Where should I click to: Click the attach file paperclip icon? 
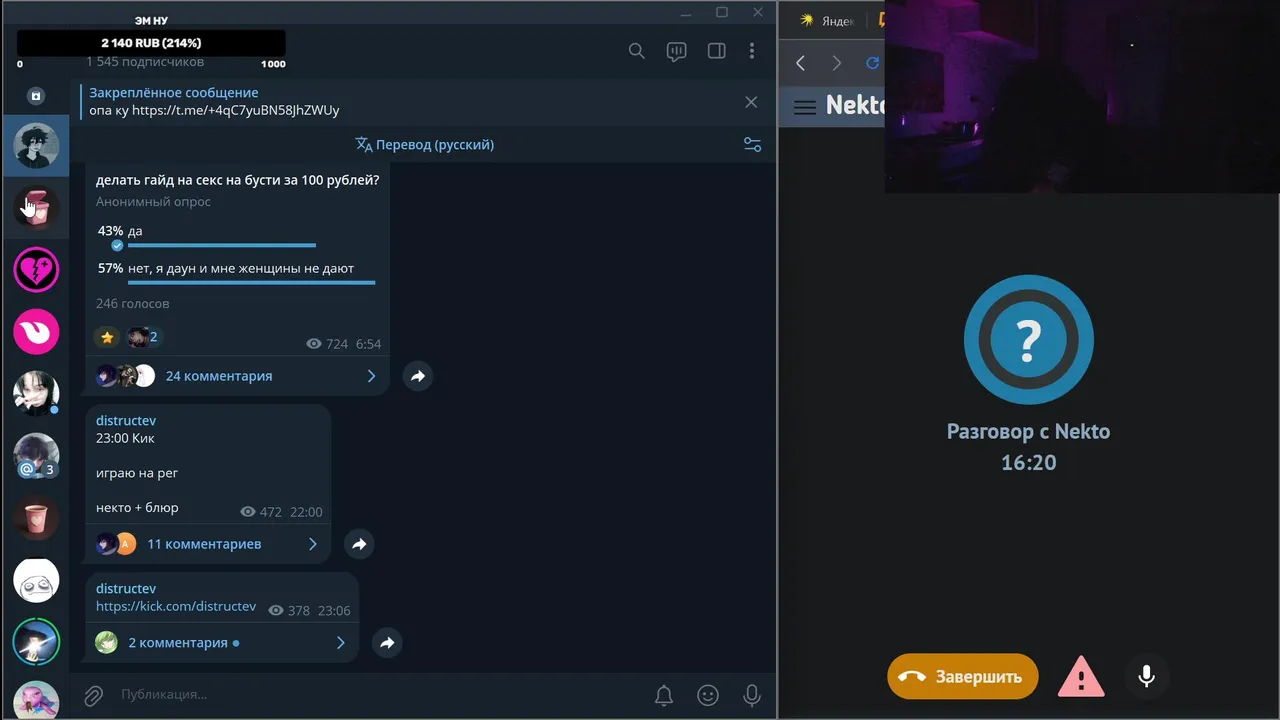pos(93,695)
